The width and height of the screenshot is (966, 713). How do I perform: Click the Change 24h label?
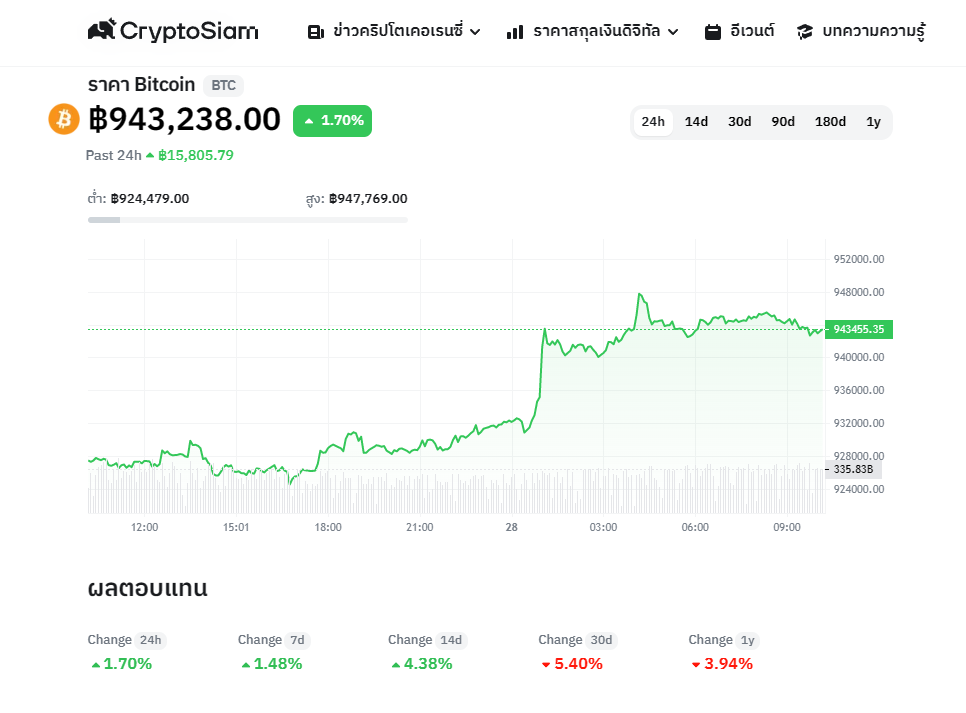(127, 640)
